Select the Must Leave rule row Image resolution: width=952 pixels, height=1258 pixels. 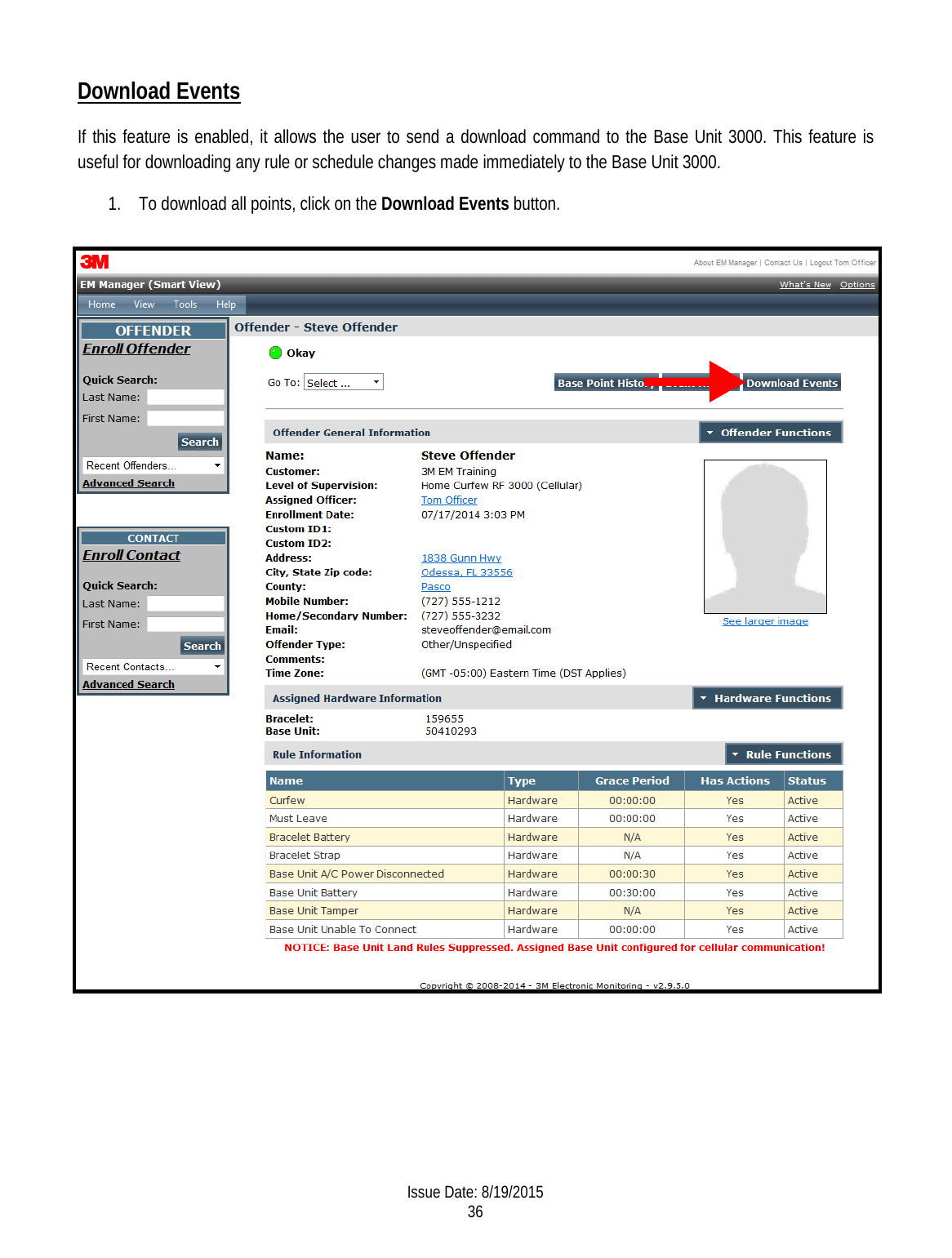click(554, 818)
